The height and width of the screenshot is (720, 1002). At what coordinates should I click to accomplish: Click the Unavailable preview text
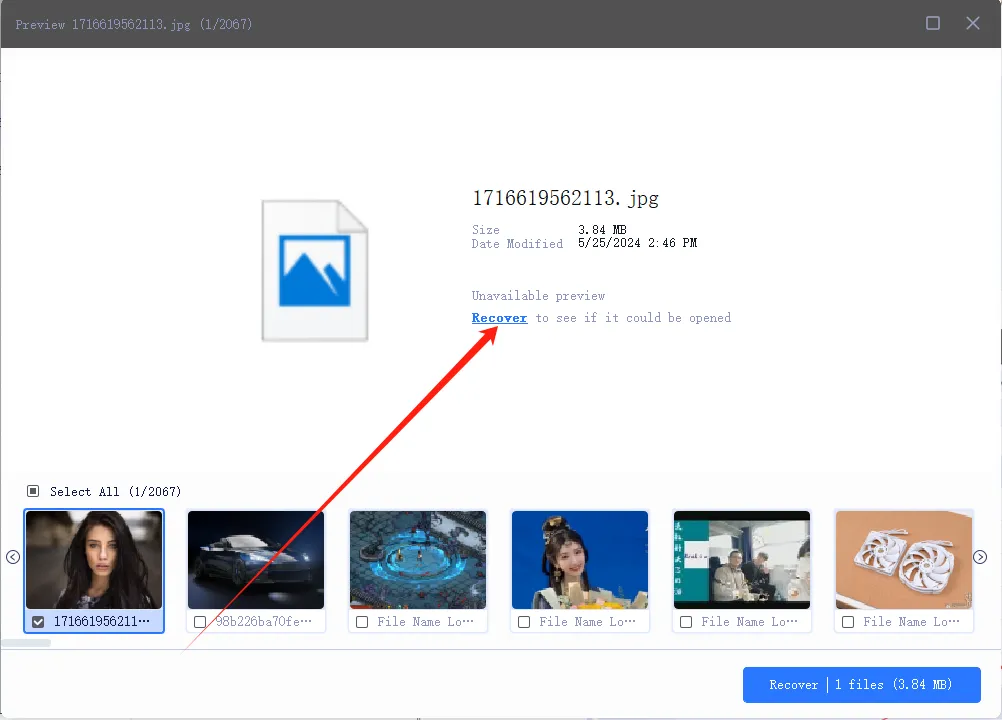[x=538, y=296]
